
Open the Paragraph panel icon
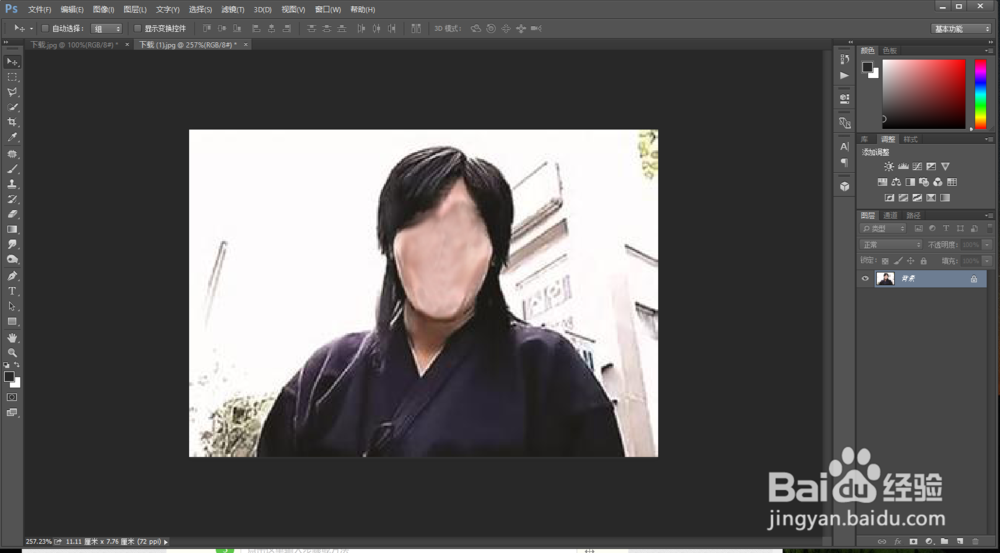pos(844,162)
